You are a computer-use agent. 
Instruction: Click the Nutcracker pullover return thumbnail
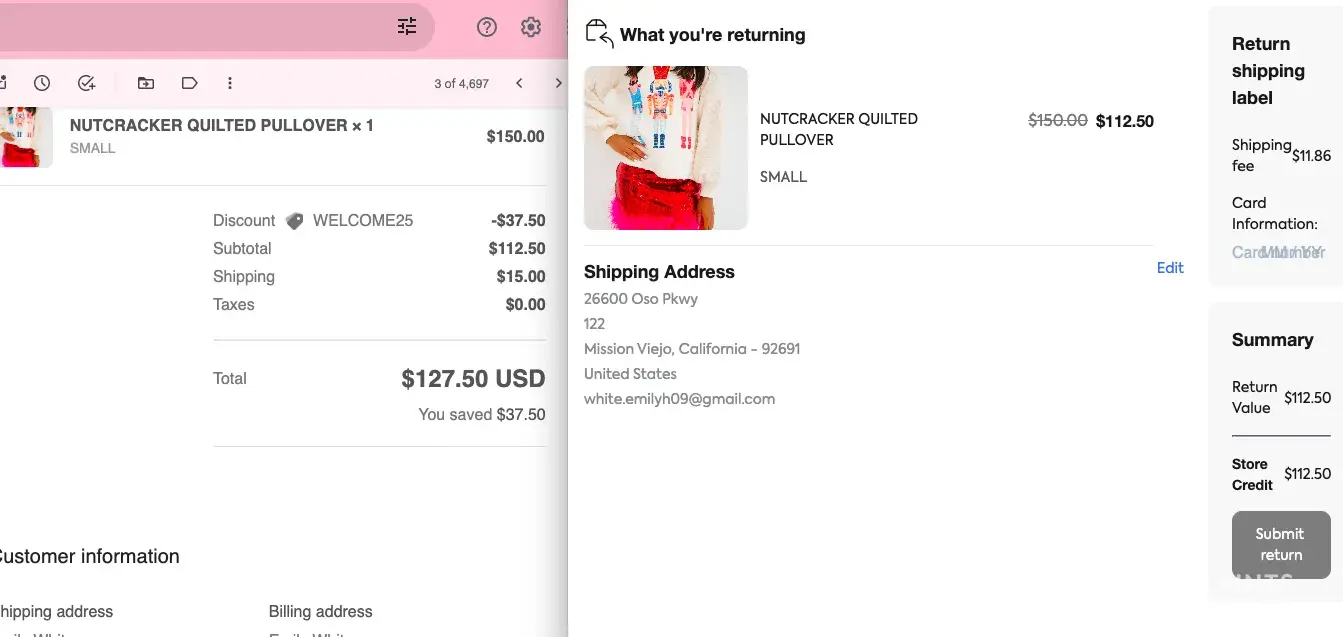tap(666, 148)
